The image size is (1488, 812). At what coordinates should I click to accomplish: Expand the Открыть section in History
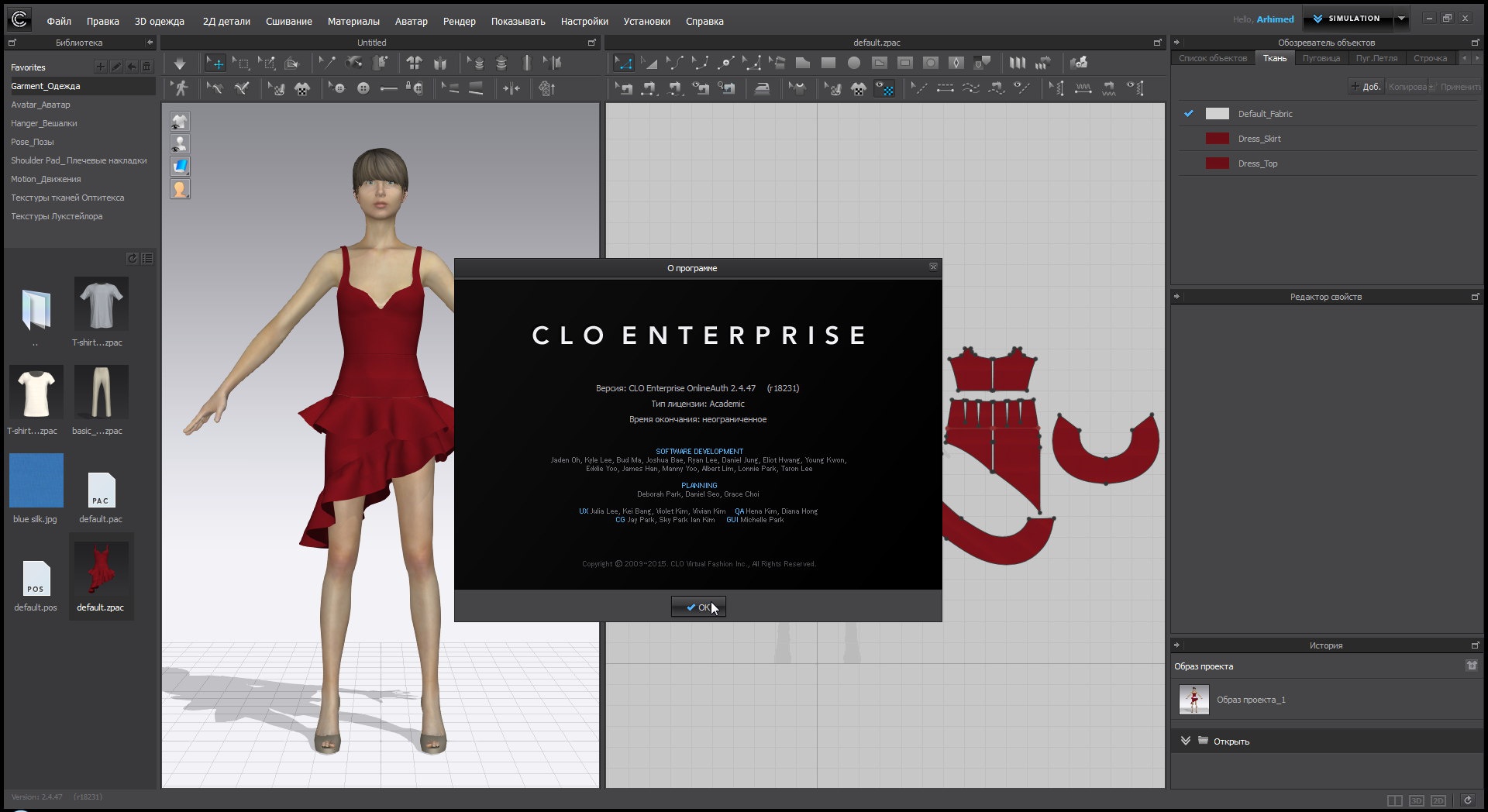(x=1186, y=741)
